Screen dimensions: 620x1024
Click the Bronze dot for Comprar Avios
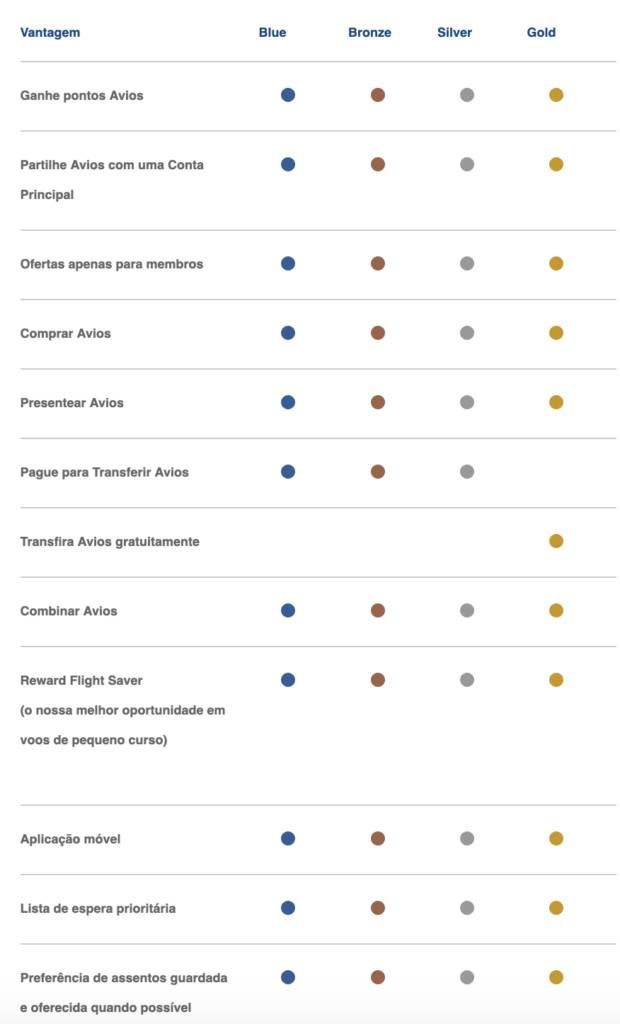(x=378, y=333)
